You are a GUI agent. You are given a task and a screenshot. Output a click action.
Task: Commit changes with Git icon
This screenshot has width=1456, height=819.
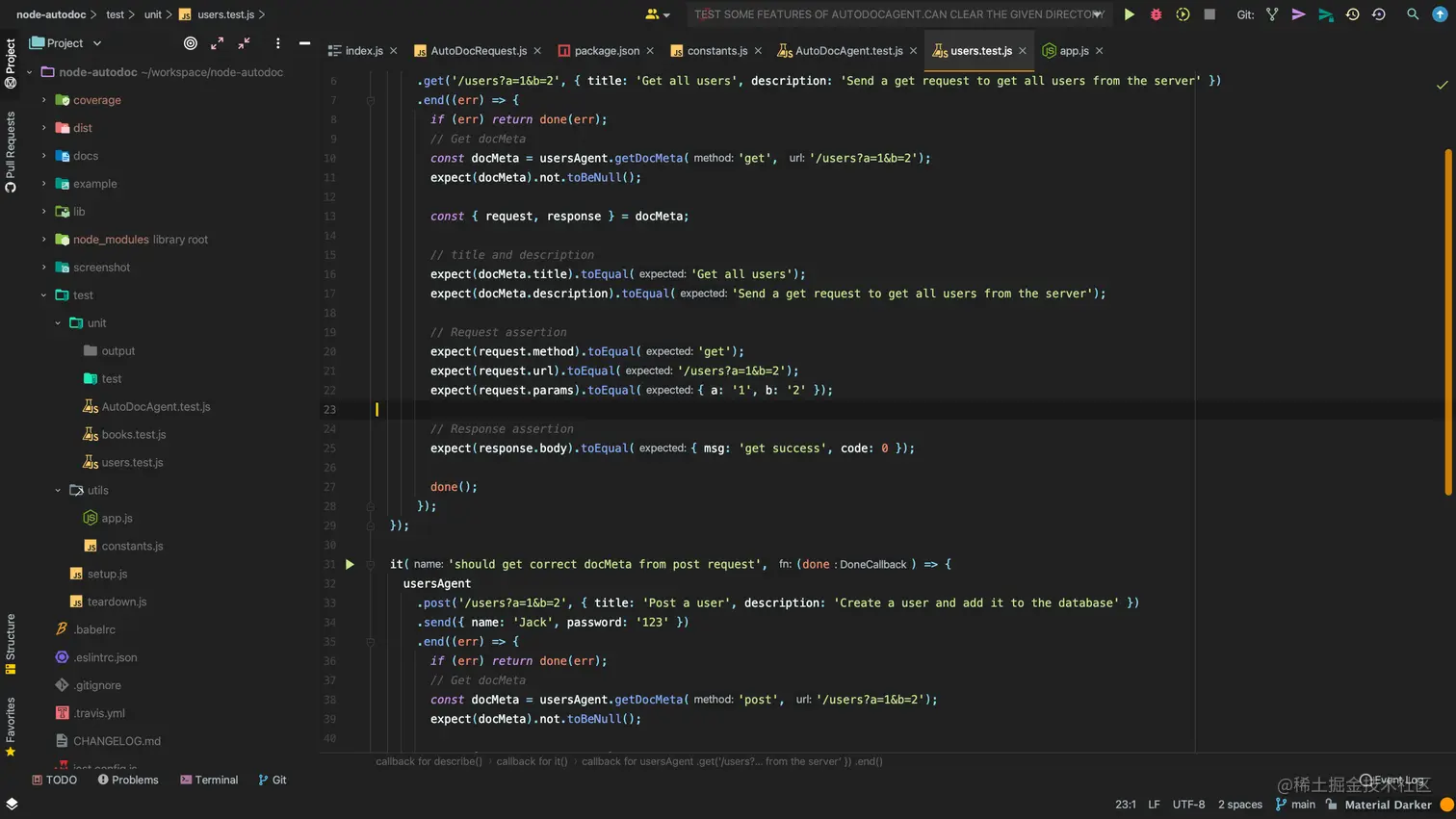(x=1298, y=14)
